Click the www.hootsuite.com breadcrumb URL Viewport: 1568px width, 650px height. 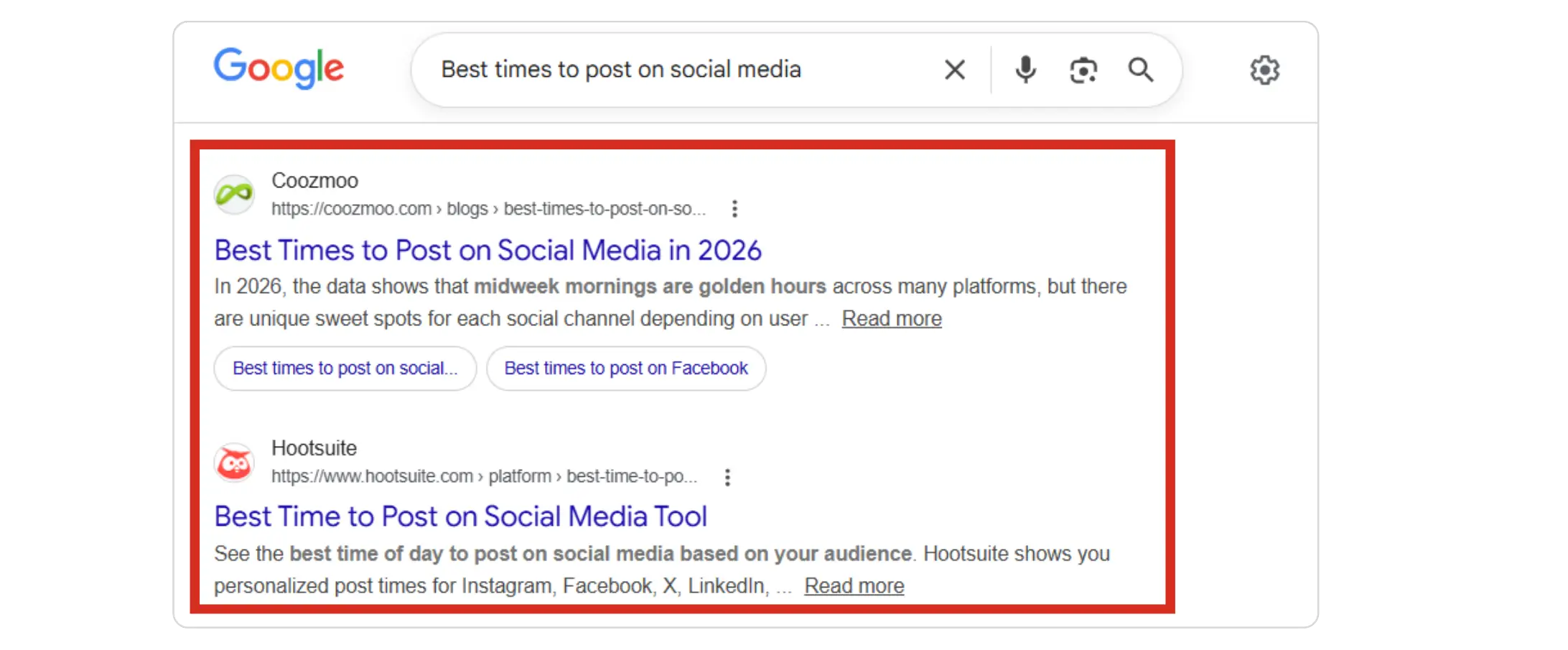(484, 476)
